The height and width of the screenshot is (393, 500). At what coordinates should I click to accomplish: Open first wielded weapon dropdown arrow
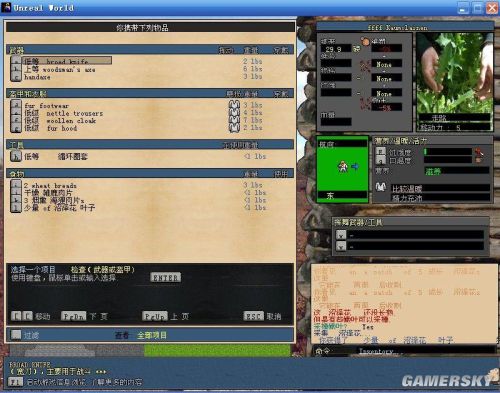pyautogui.click(x=341, y=235)
